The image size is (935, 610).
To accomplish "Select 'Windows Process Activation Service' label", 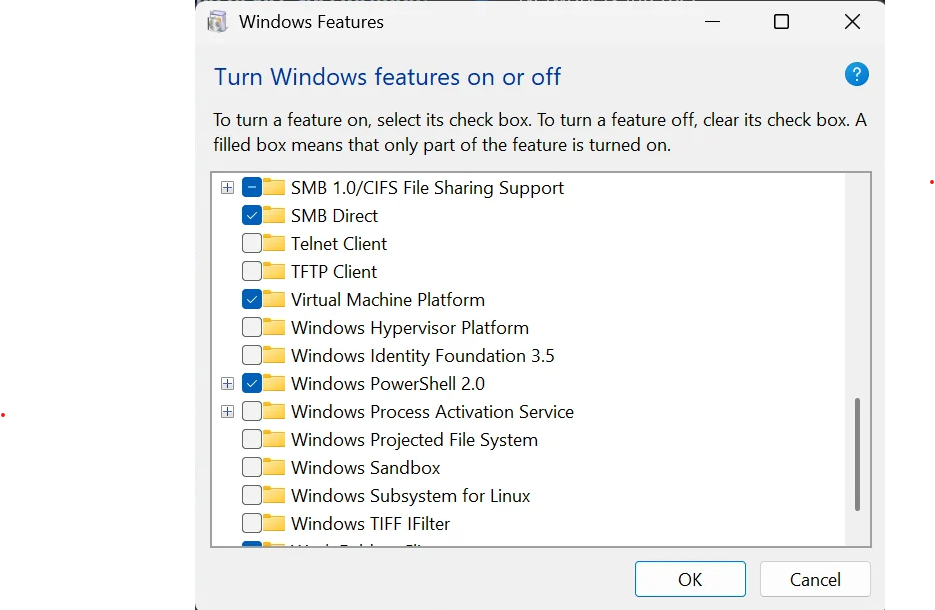I will click(x=432, y=412).
